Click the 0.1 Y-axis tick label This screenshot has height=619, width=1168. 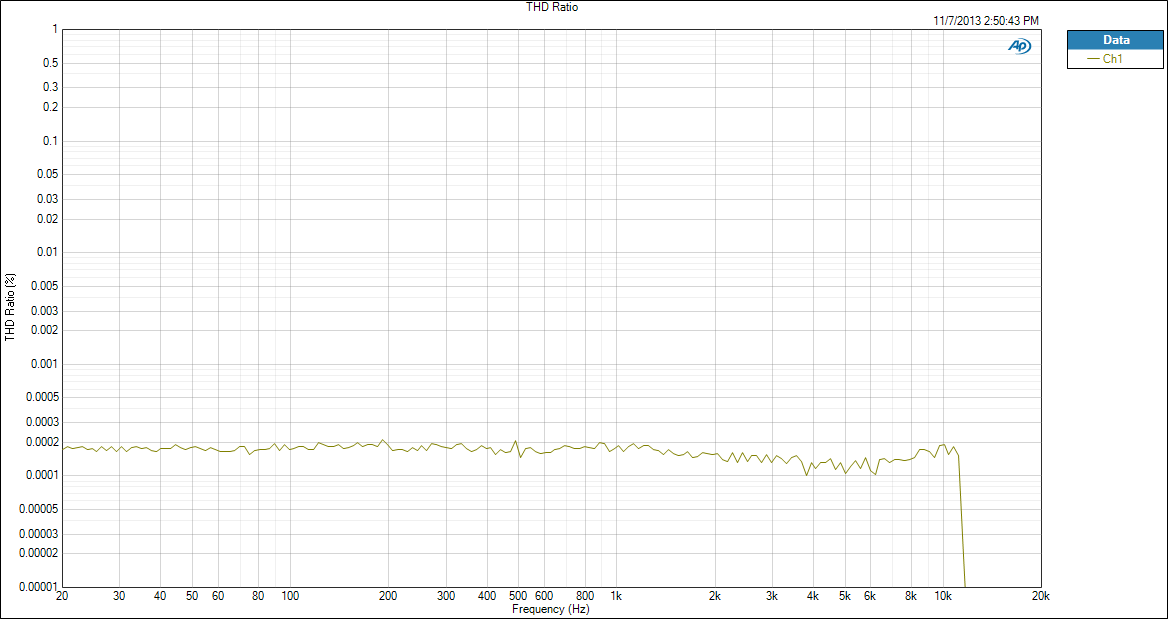pyautogui.click(x=50, y=141)
